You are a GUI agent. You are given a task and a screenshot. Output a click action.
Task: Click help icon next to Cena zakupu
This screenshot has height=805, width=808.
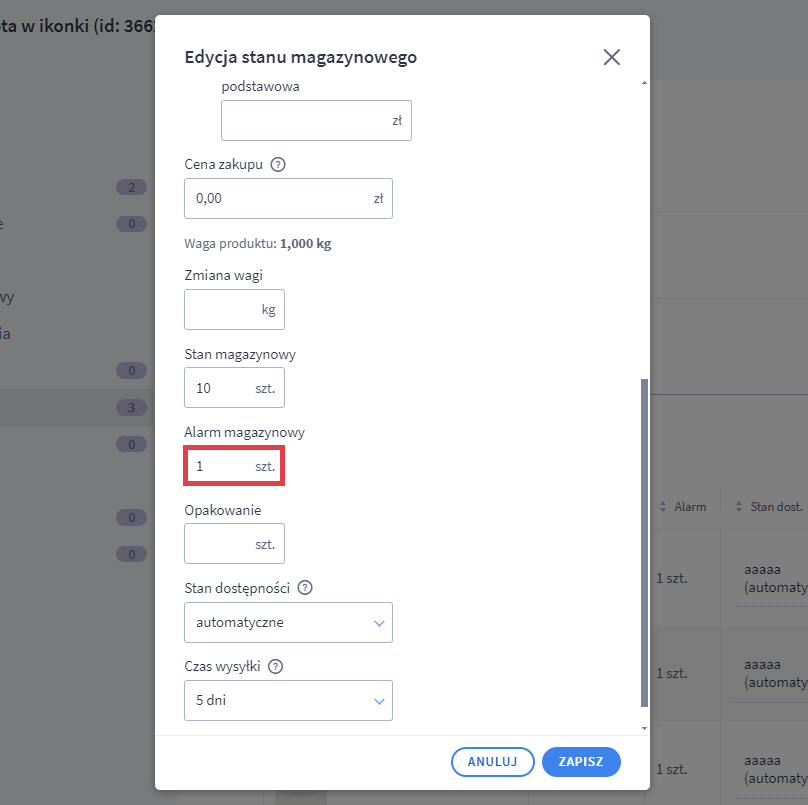(278, 165)
